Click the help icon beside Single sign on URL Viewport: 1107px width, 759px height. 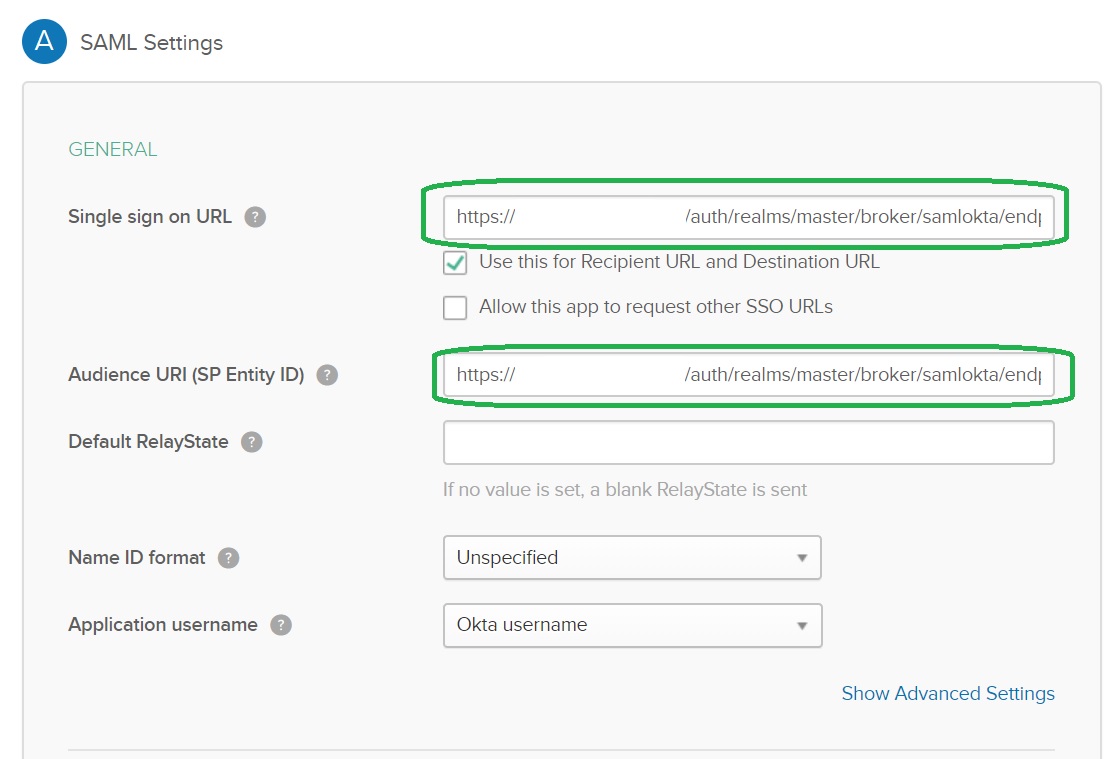[256, 217]
